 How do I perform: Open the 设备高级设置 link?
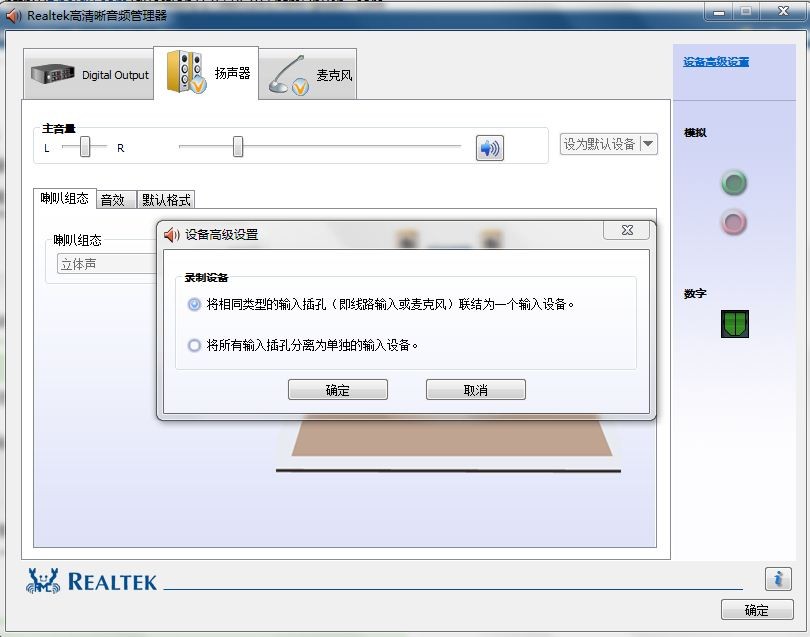pyautogui.click(x=716, y=62)
